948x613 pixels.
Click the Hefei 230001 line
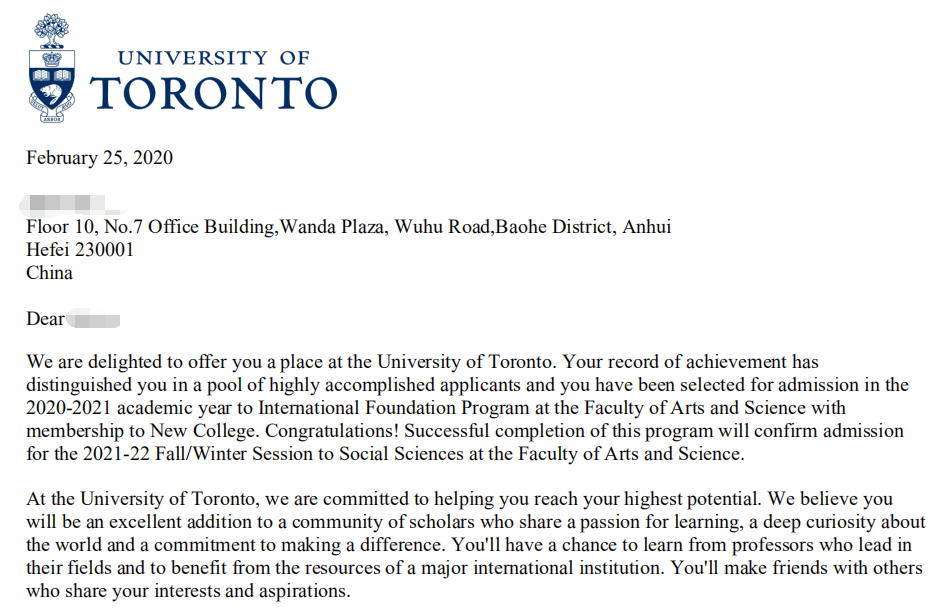point(80,250)
